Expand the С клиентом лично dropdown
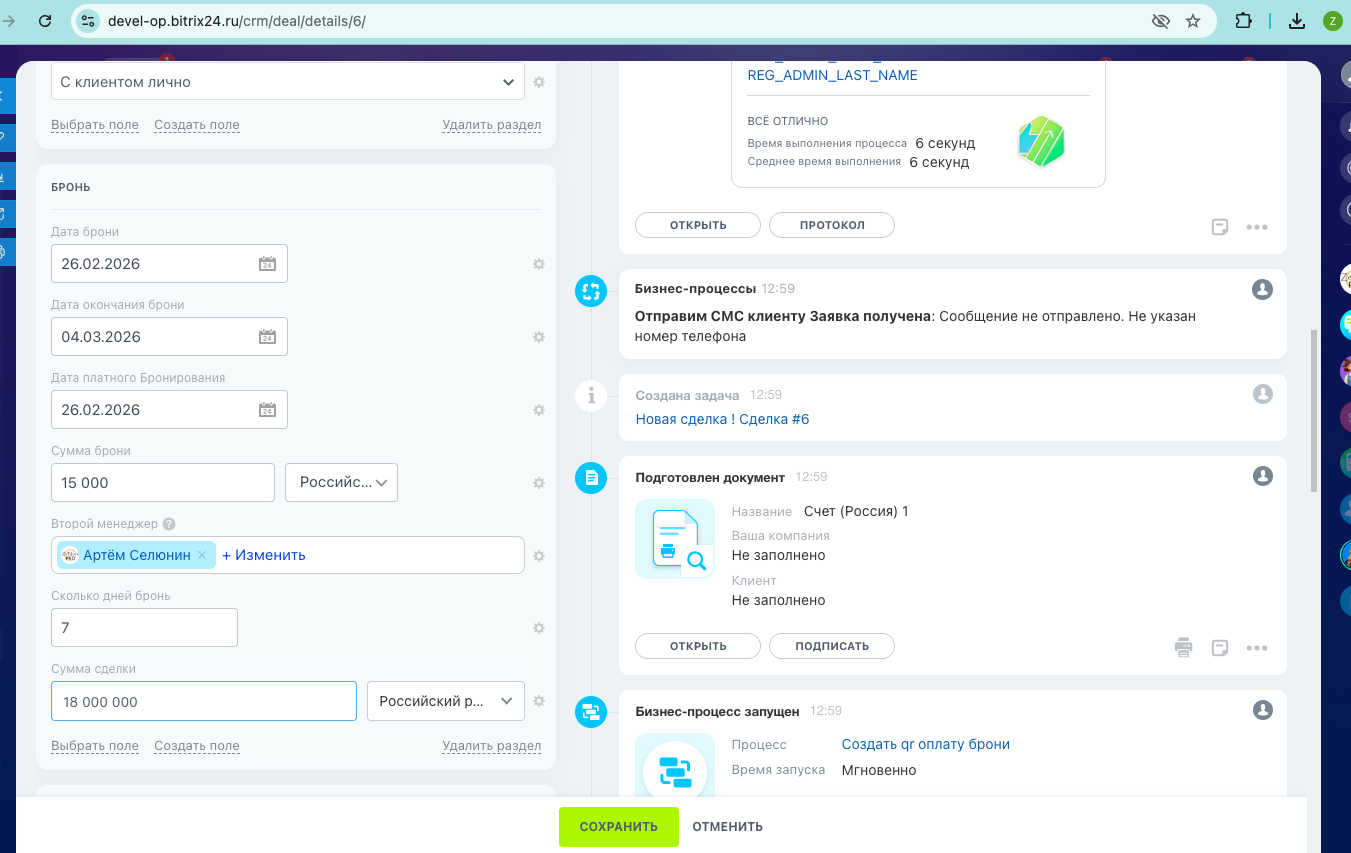This screenshot has width=1351, height=853. click(508, 82)
